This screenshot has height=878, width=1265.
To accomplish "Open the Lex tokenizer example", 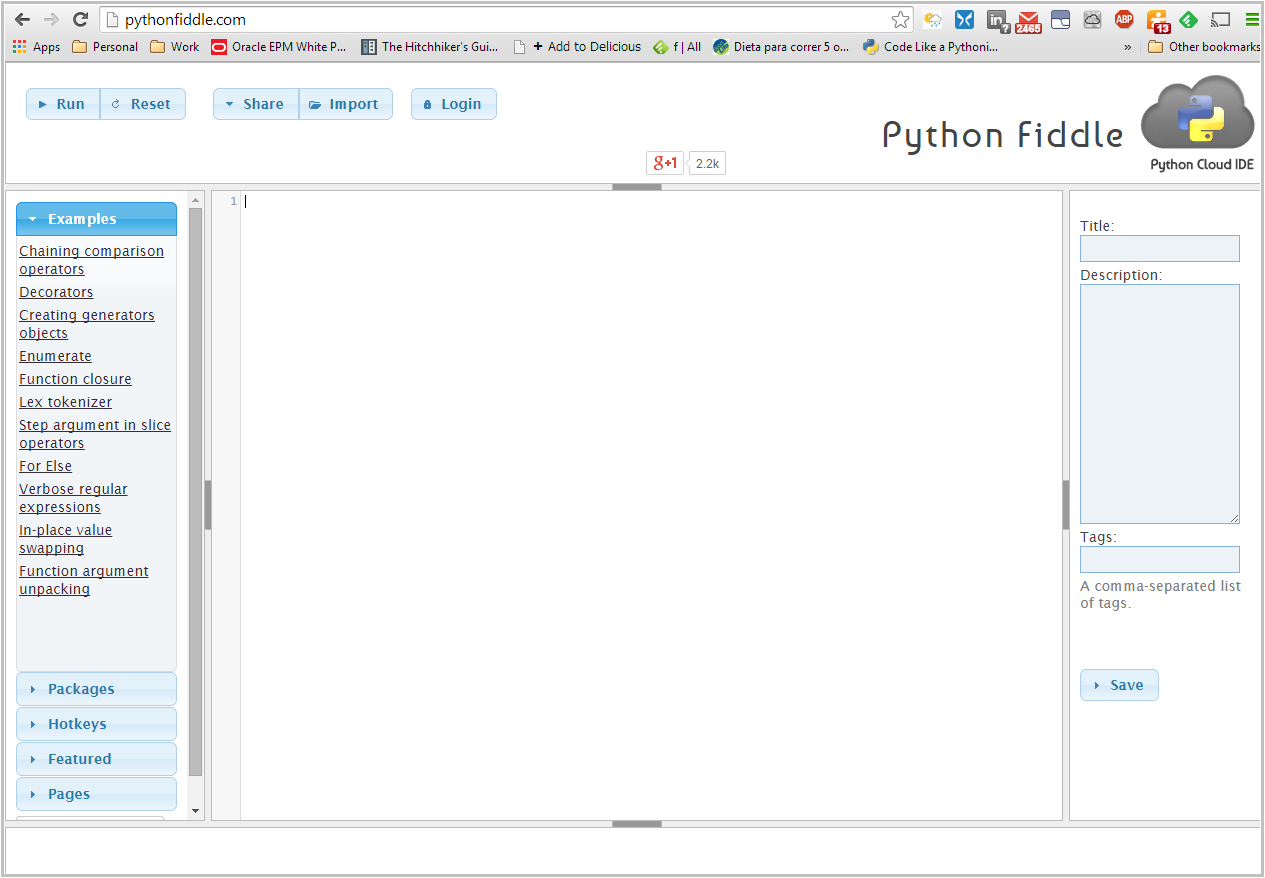I will coord(65,402).
